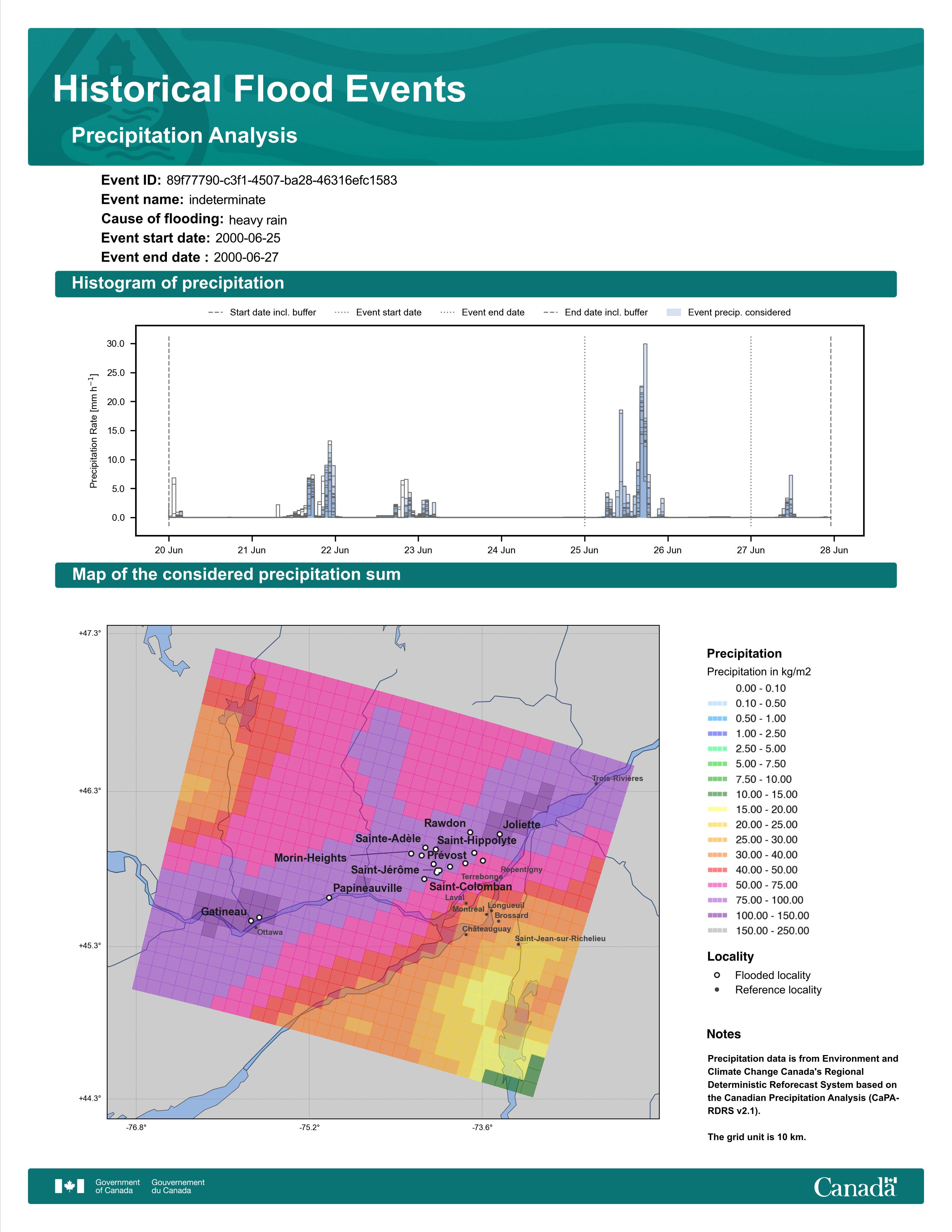Click the 27 Jun afternoon histogram peak
Image resolution: width=952 pixels, height=1232 pixels.
tap(791, 497)
